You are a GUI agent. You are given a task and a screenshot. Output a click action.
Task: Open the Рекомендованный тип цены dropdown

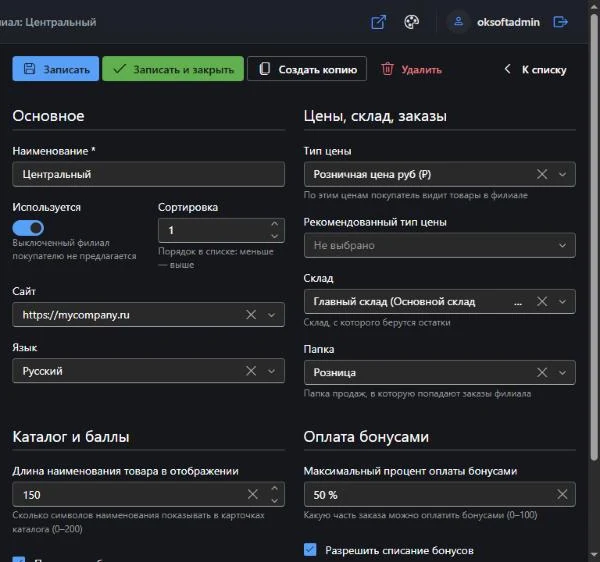click(x=562, y=245)
